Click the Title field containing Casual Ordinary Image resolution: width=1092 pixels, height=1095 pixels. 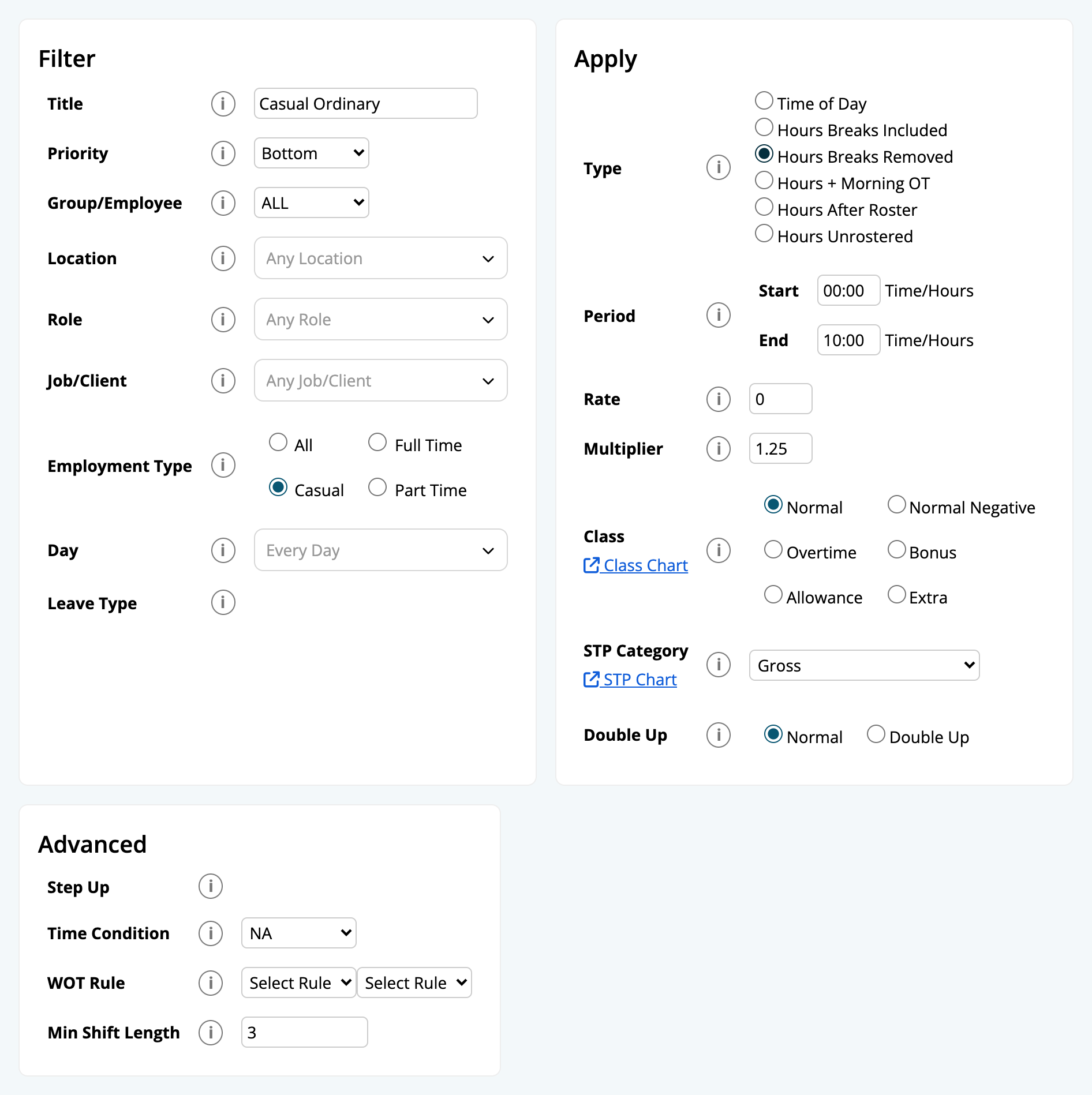tap(366, 104)
